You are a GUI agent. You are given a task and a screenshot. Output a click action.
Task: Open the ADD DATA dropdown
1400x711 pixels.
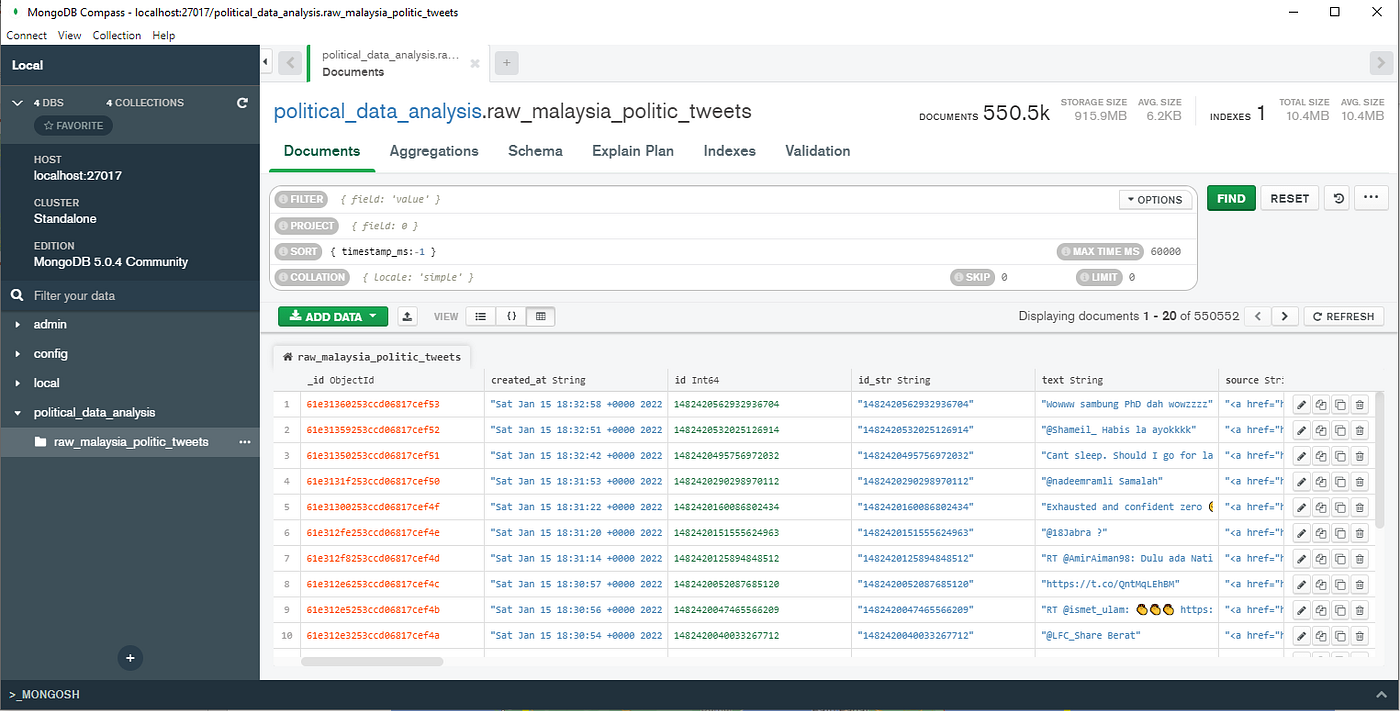coord(332,316)
